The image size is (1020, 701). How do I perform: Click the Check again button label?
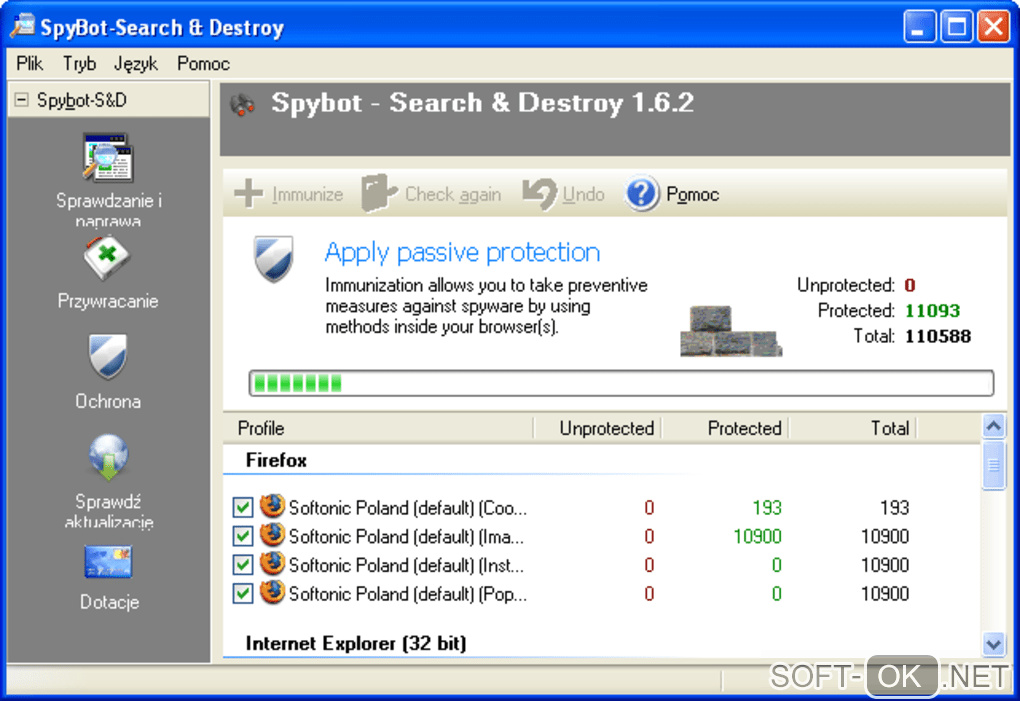[453, 194]
